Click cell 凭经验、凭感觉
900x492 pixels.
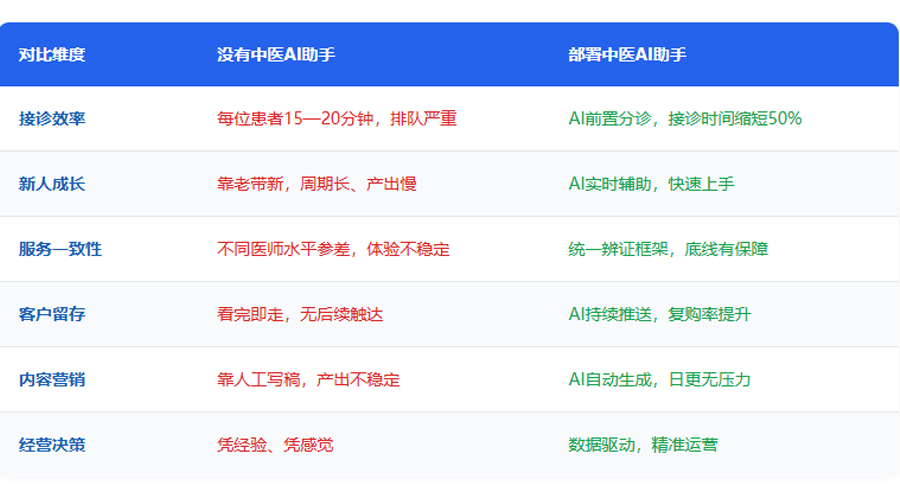click(x=275, y=445)
